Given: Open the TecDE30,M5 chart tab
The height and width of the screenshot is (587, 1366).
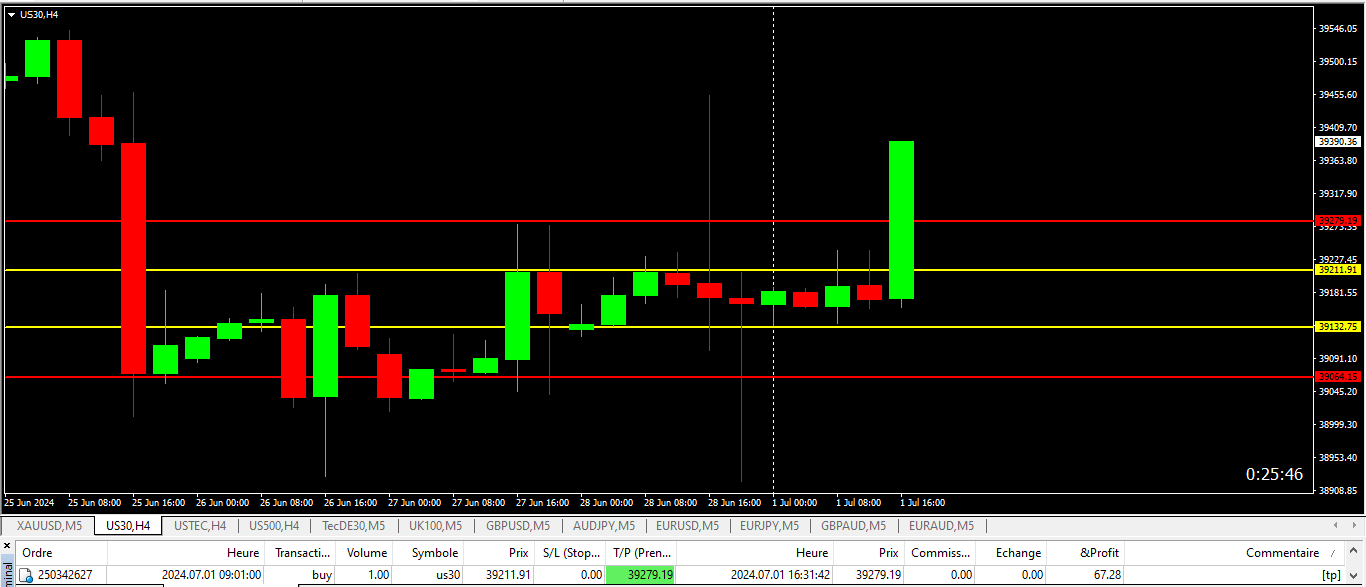Looking at the screenshot, I should (x=353, y=525).
